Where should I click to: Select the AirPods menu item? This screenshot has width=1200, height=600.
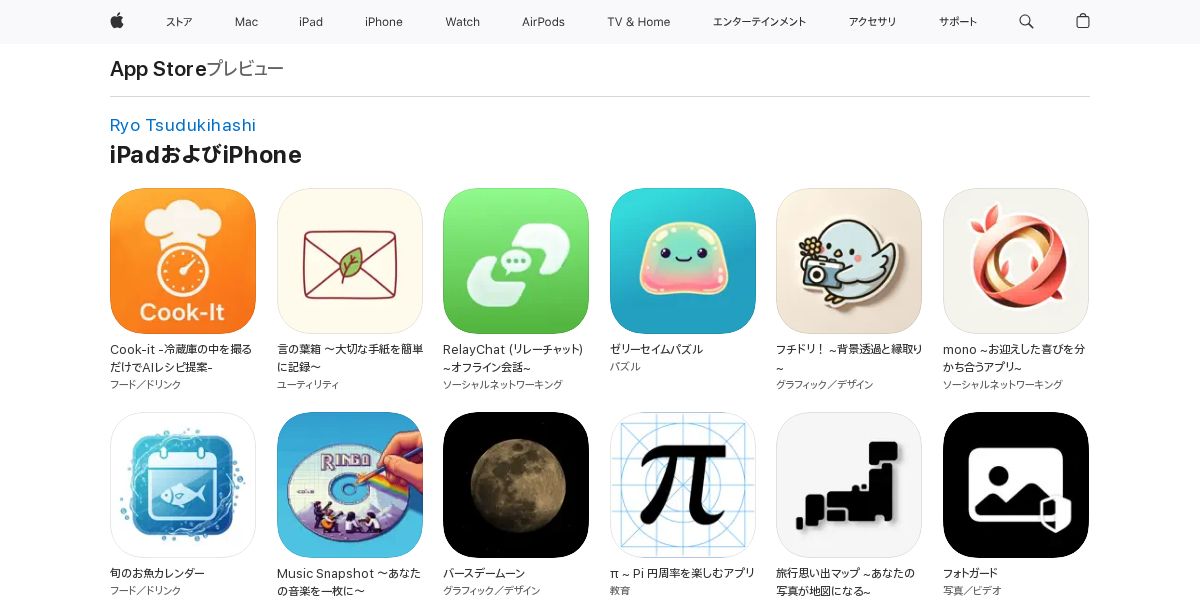coord(543,22)
